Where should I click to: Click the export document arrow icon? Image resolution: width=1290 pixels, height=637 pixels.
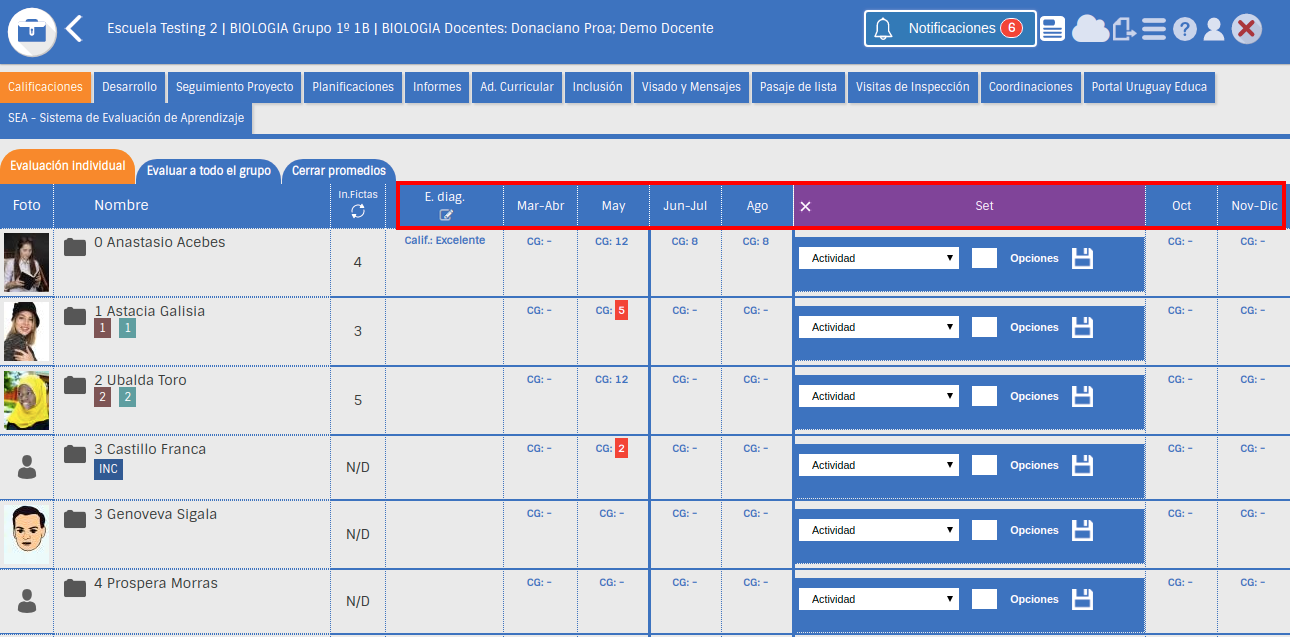(1125, 30)
